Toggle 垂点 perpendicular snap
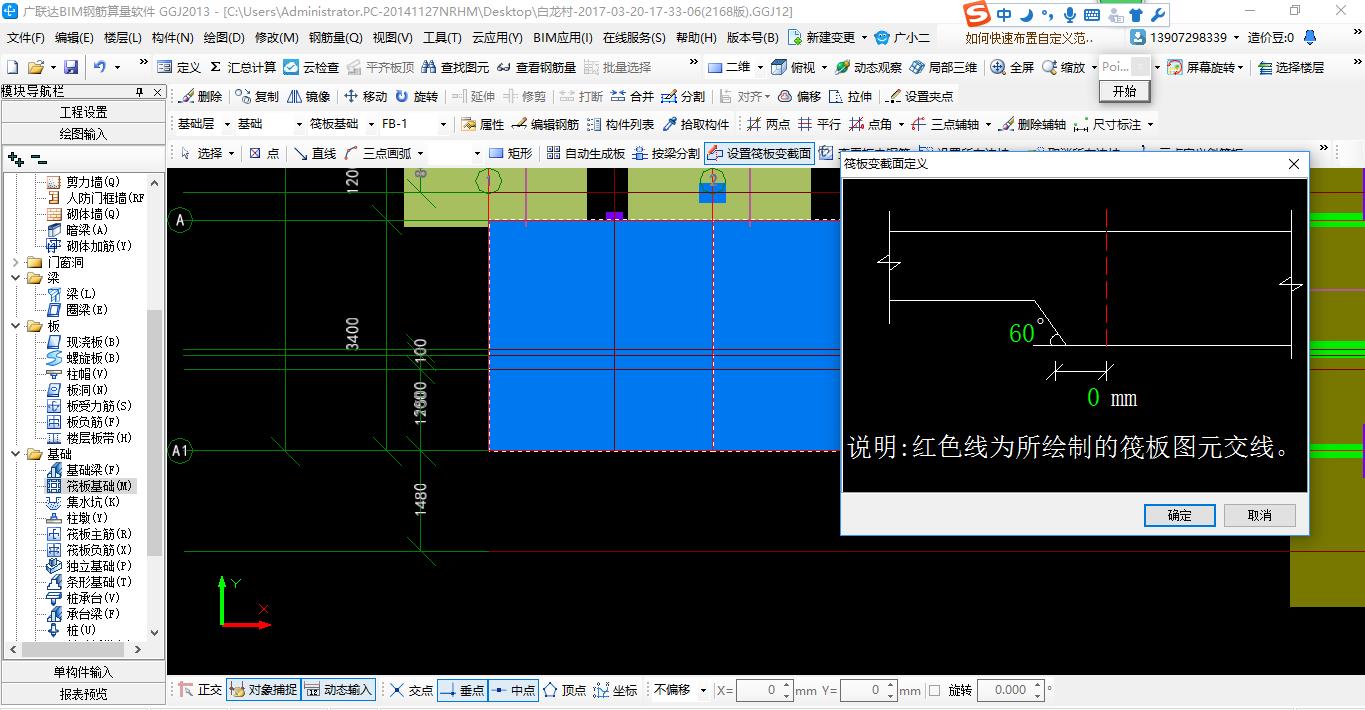1365x710 pixels. pyautogui.click(x=463, y=690)
